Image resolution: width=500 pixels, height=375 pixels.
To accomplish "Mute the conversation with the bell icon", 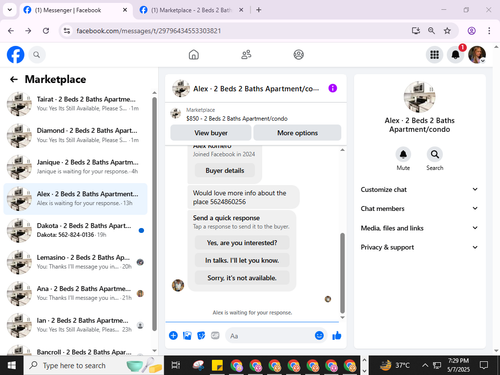I will point(403,154).
